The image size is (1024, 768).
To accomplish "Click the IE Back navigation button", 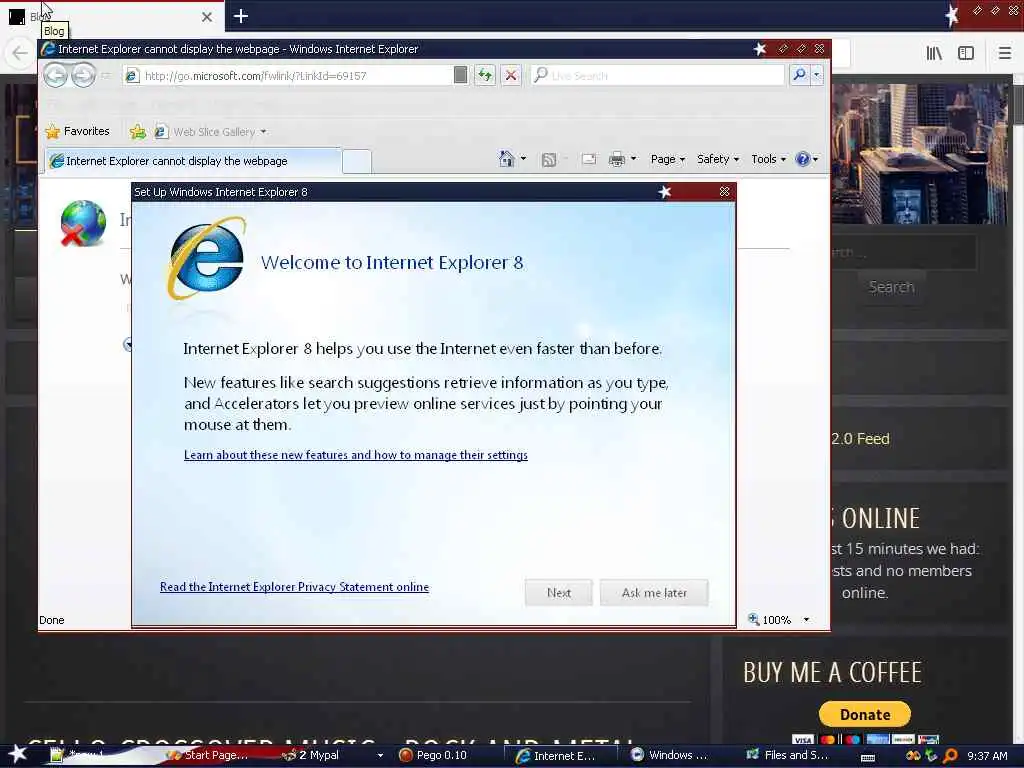I will 56,75.
